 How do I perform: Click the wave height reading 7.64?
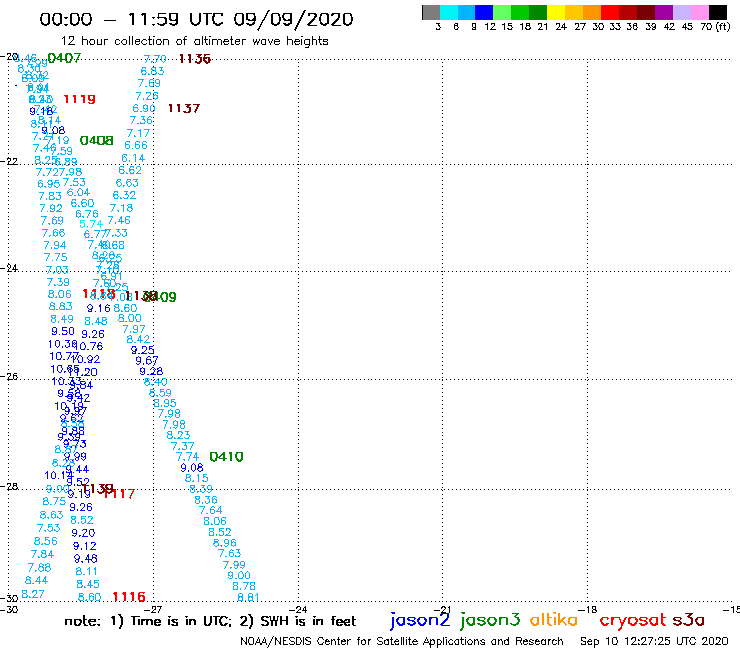coord(210,510)
